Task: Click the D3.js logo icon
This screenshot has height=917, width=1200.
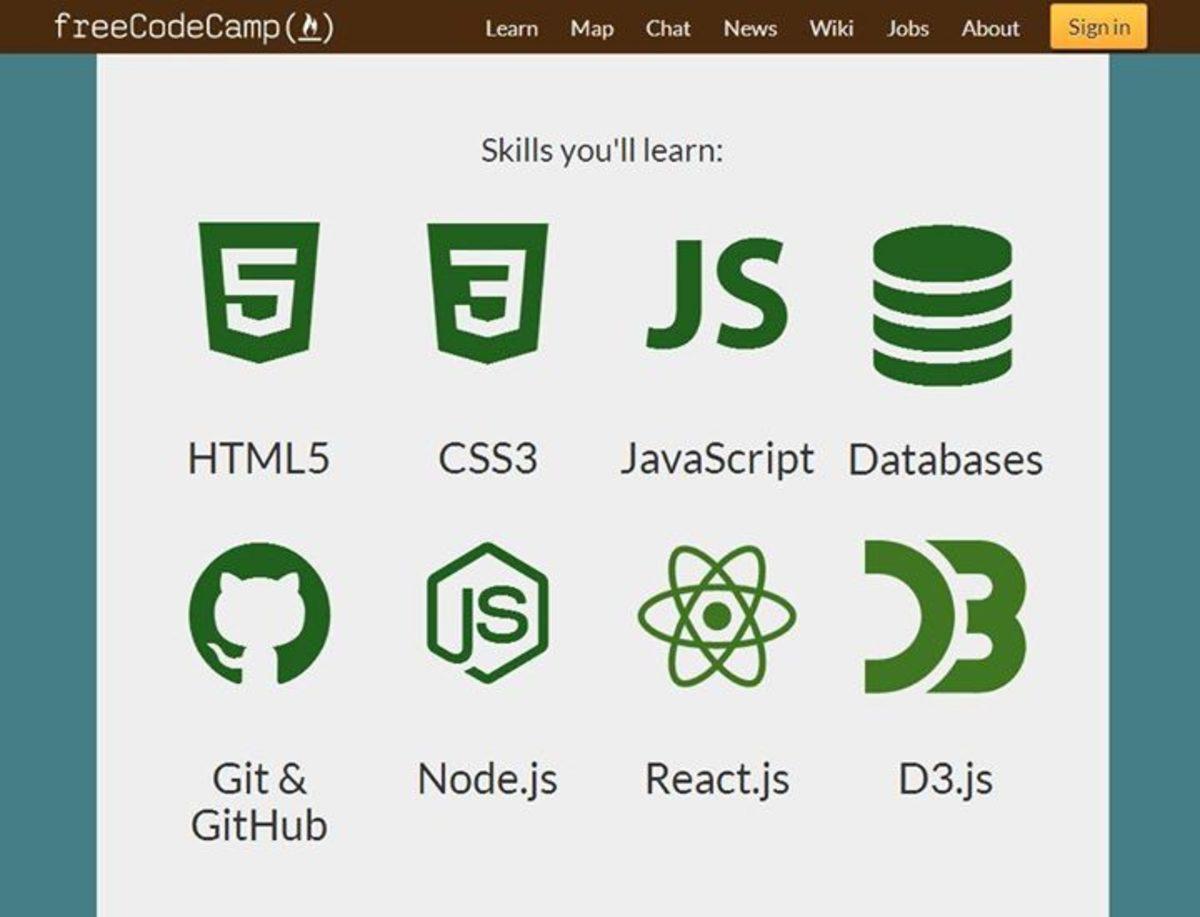Action: tap(945, 616)
